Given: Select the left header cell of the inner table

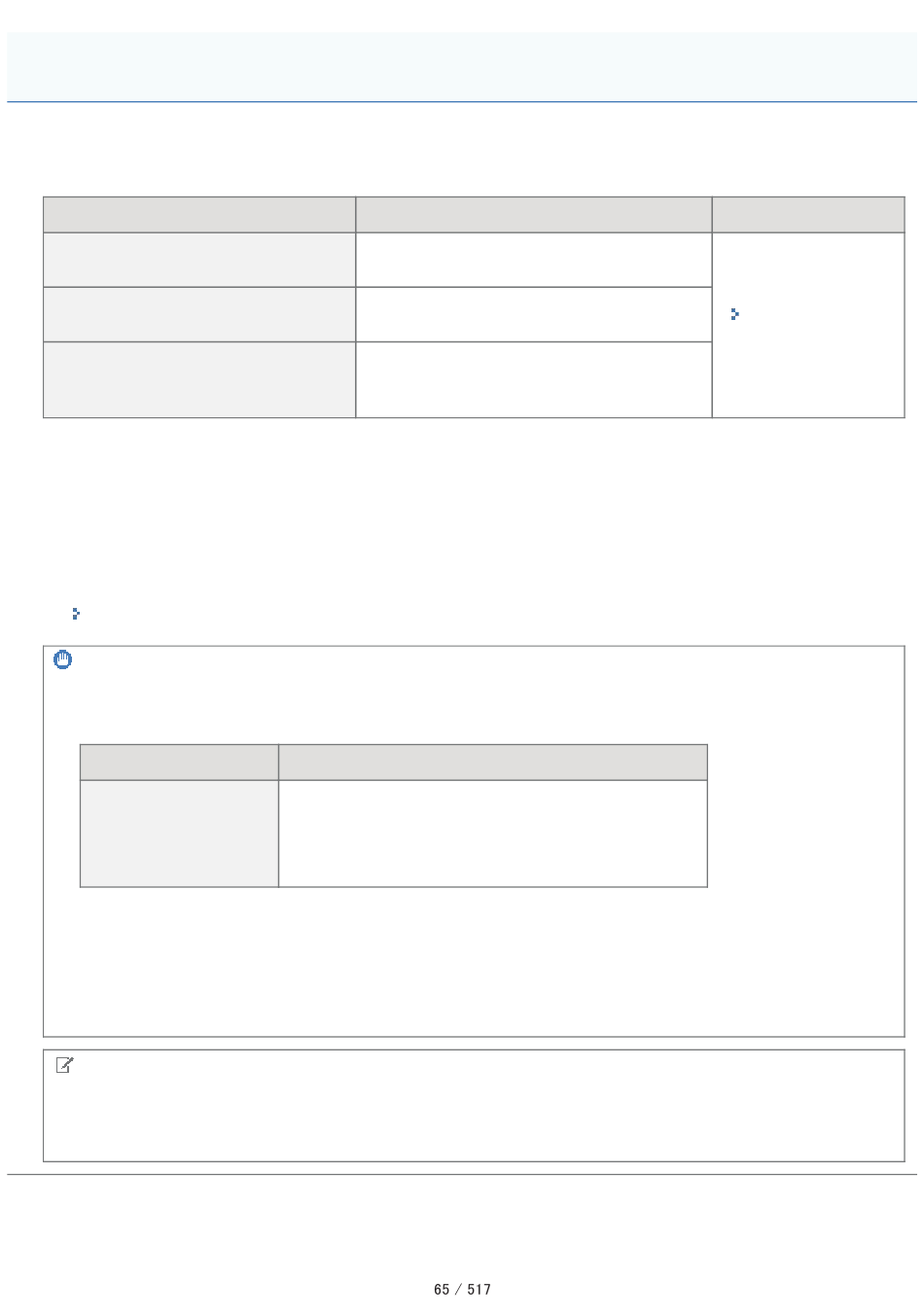Looking at the screenshot, I should click(x=179, y=763).
